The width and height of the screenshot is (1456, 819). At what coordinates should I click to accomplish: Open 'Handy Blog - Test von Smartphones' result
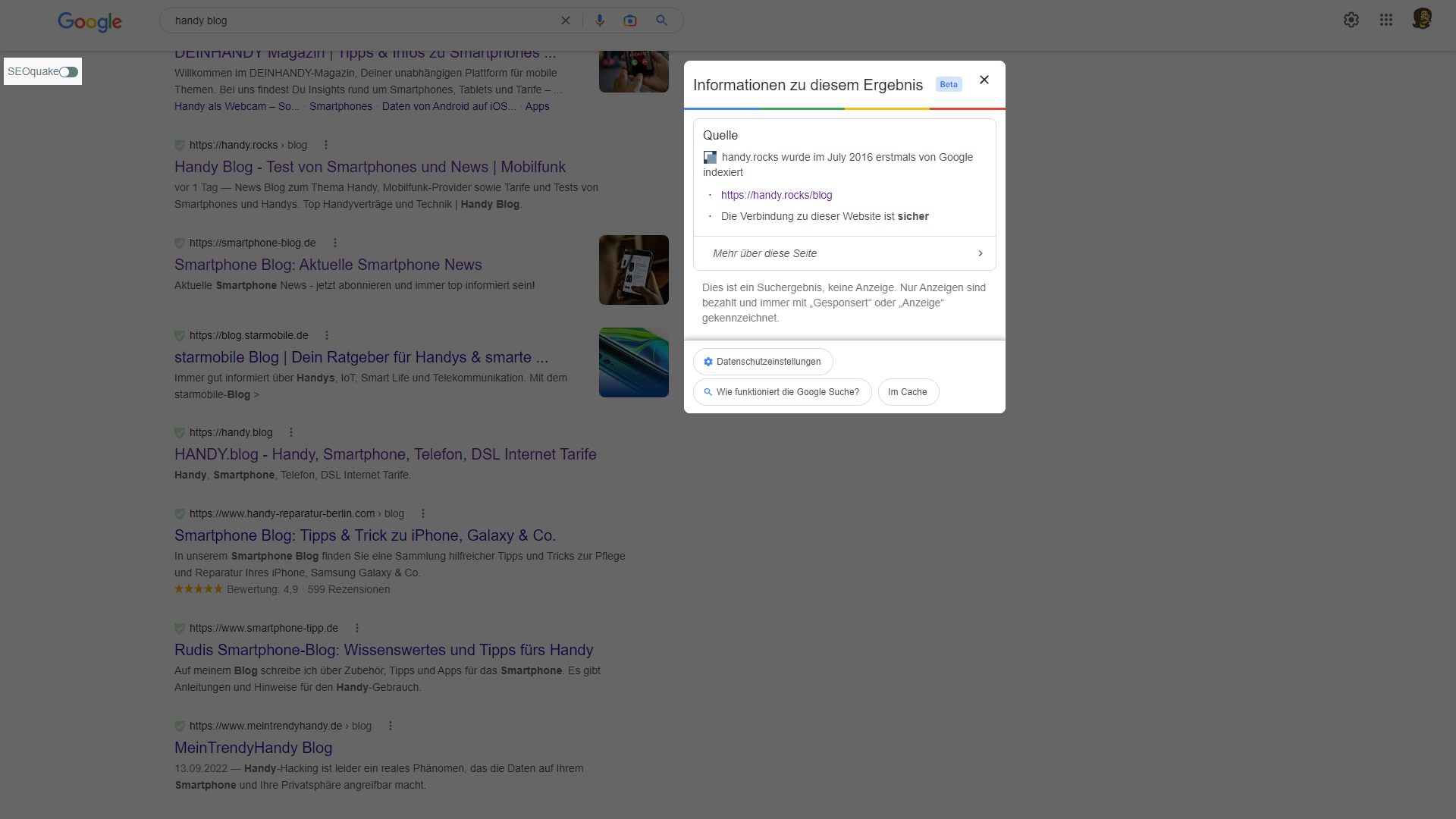click(370, 167)
